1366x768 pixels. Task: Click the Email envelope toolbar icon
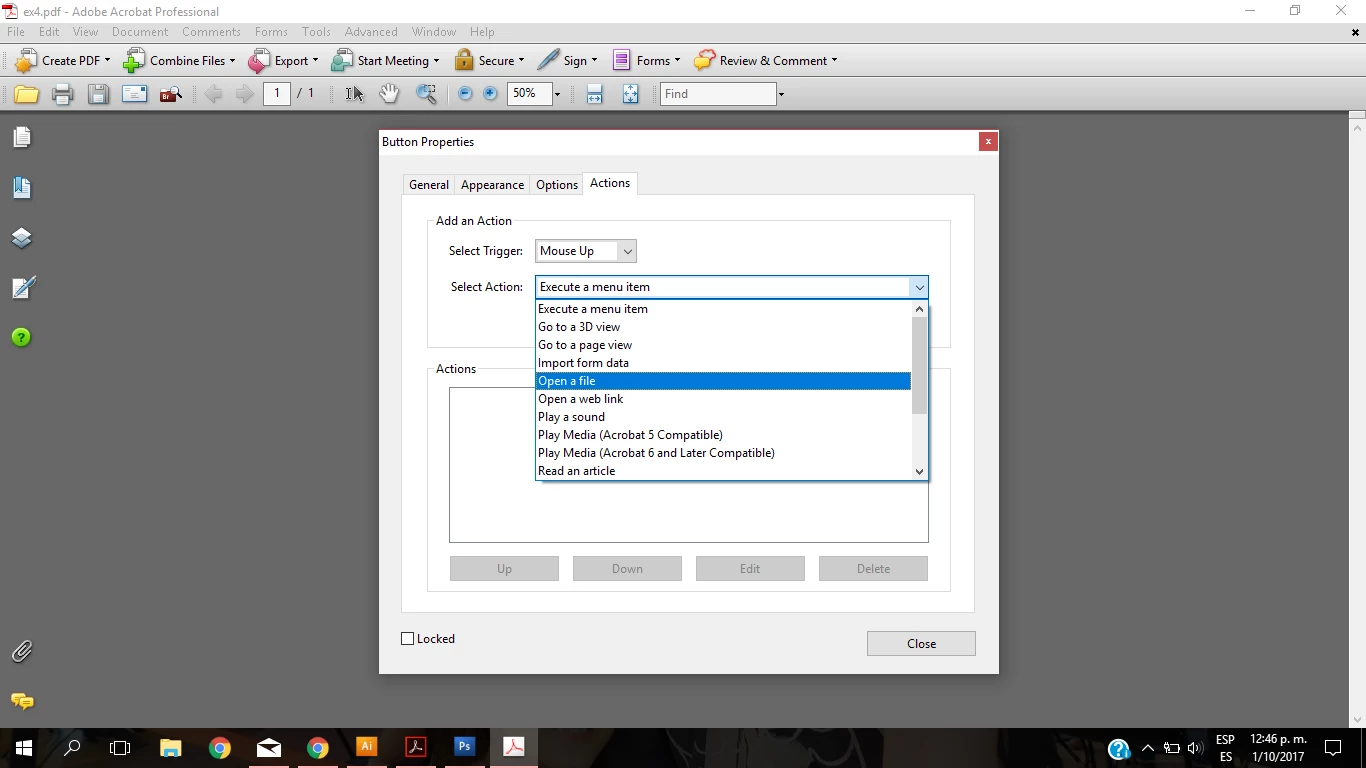[134, 94]
